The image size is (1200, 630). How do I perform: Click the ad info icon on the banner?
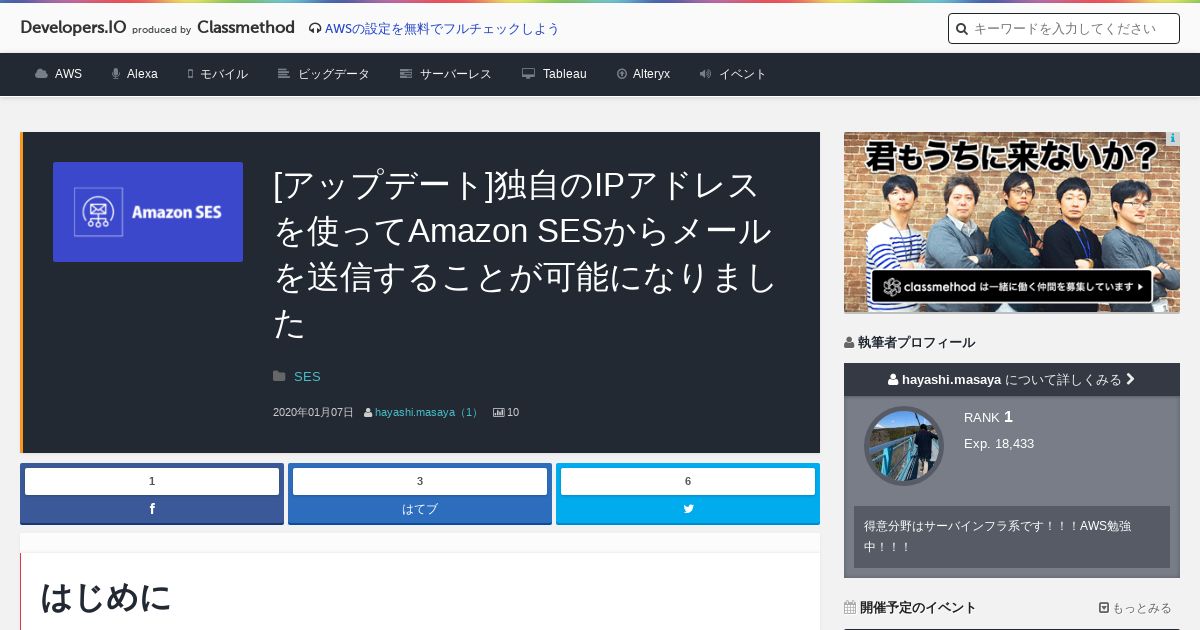[x=1173, y=138]
